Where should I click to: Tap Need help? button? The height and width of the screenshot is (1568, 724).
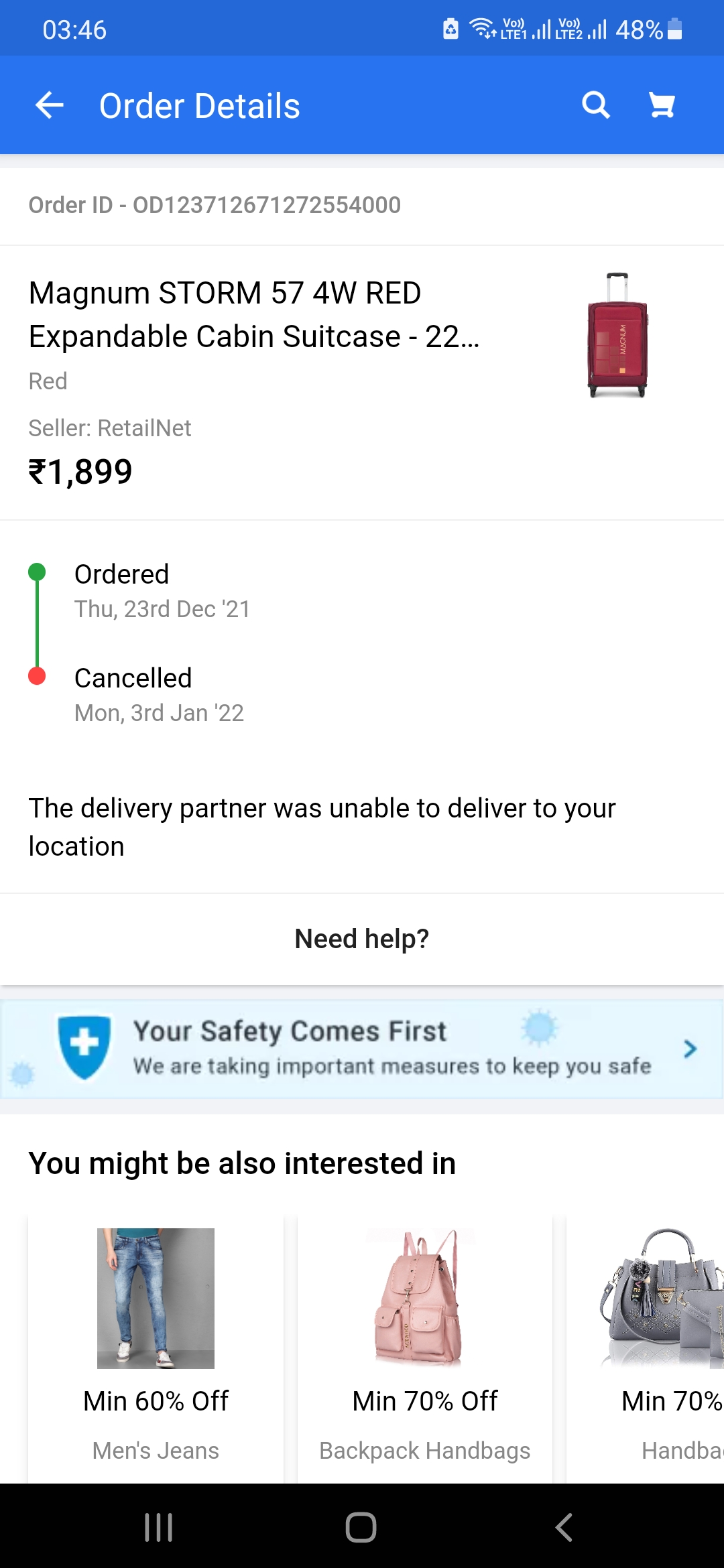(362, 939)
